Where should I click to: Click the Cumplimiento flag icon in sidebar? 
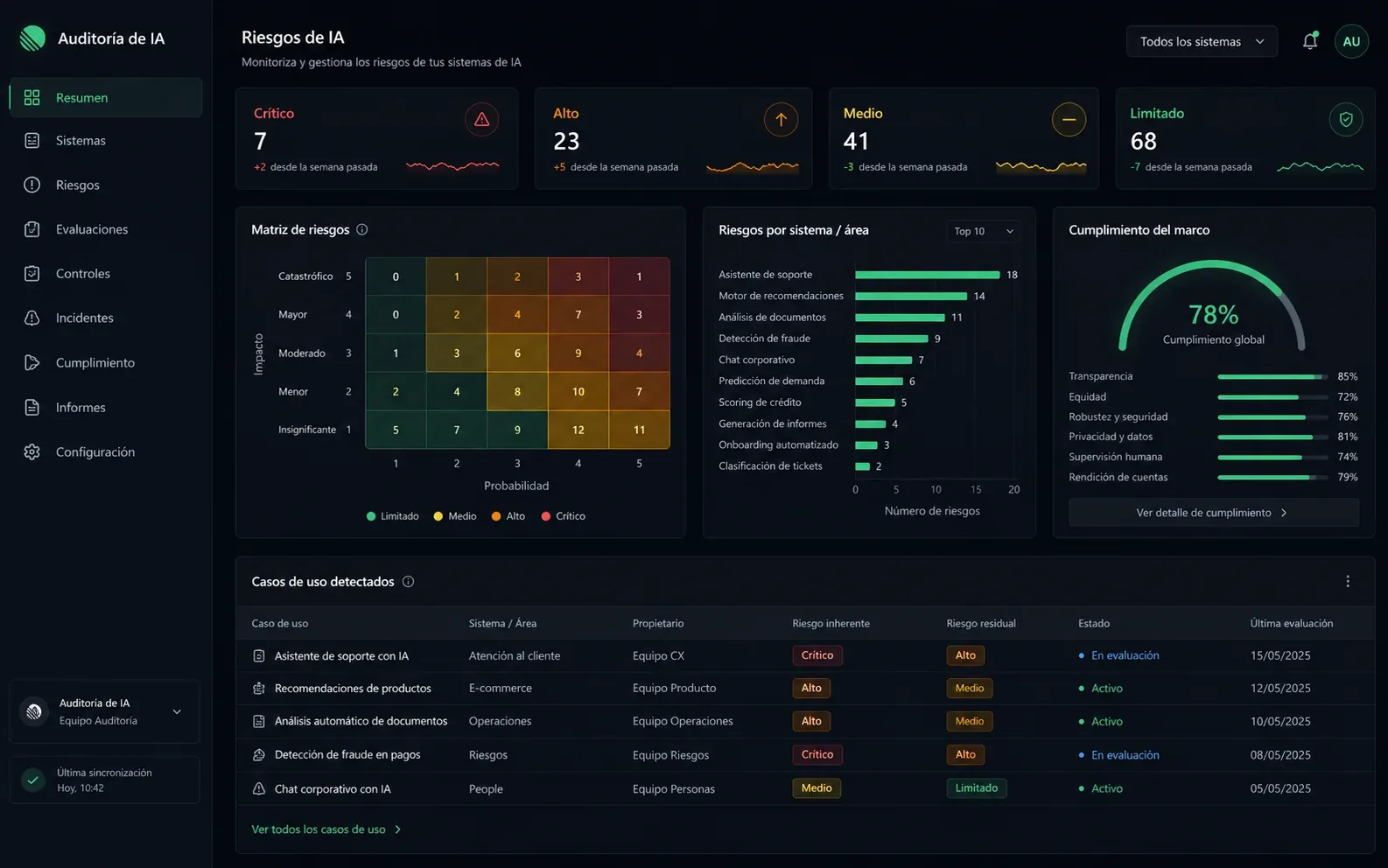pyautogui.click(x=32, y=363)
